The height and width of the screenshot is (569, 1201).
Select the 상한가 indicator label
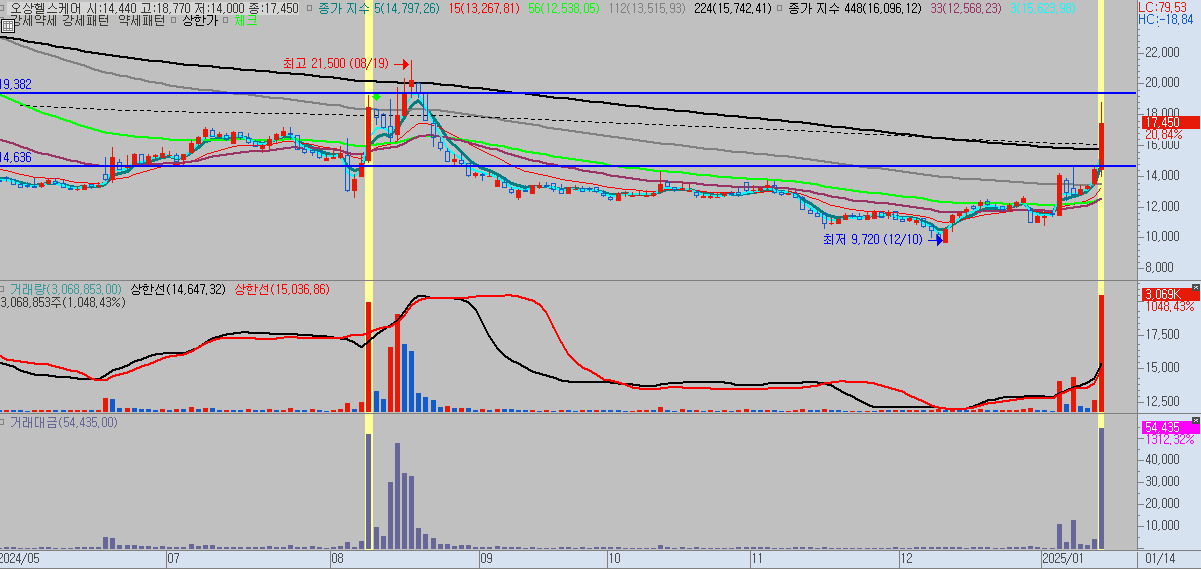[x=199, y=20]
